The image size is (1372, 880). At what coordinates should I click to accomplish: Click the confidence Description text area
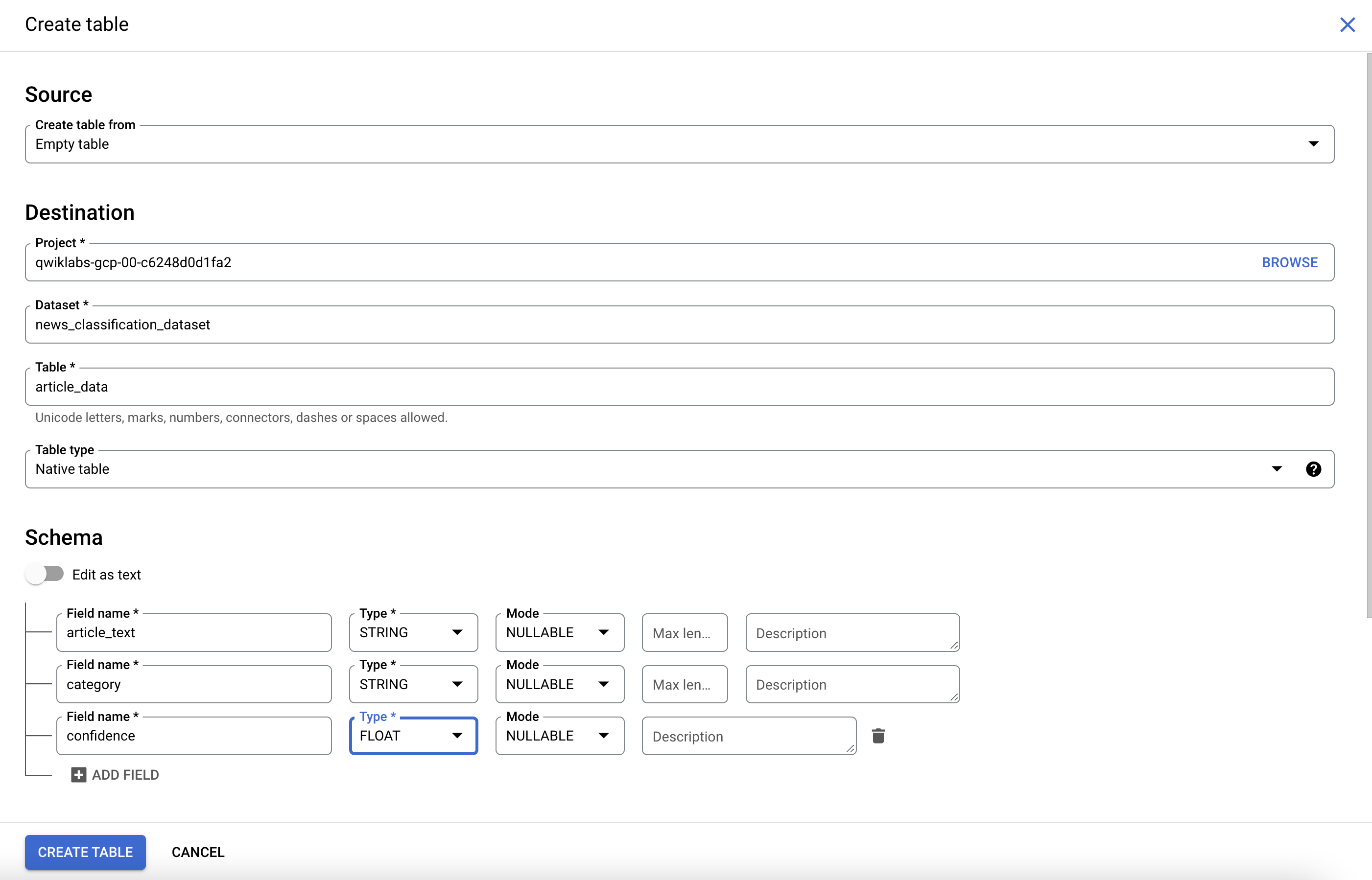tap(748, 736)
